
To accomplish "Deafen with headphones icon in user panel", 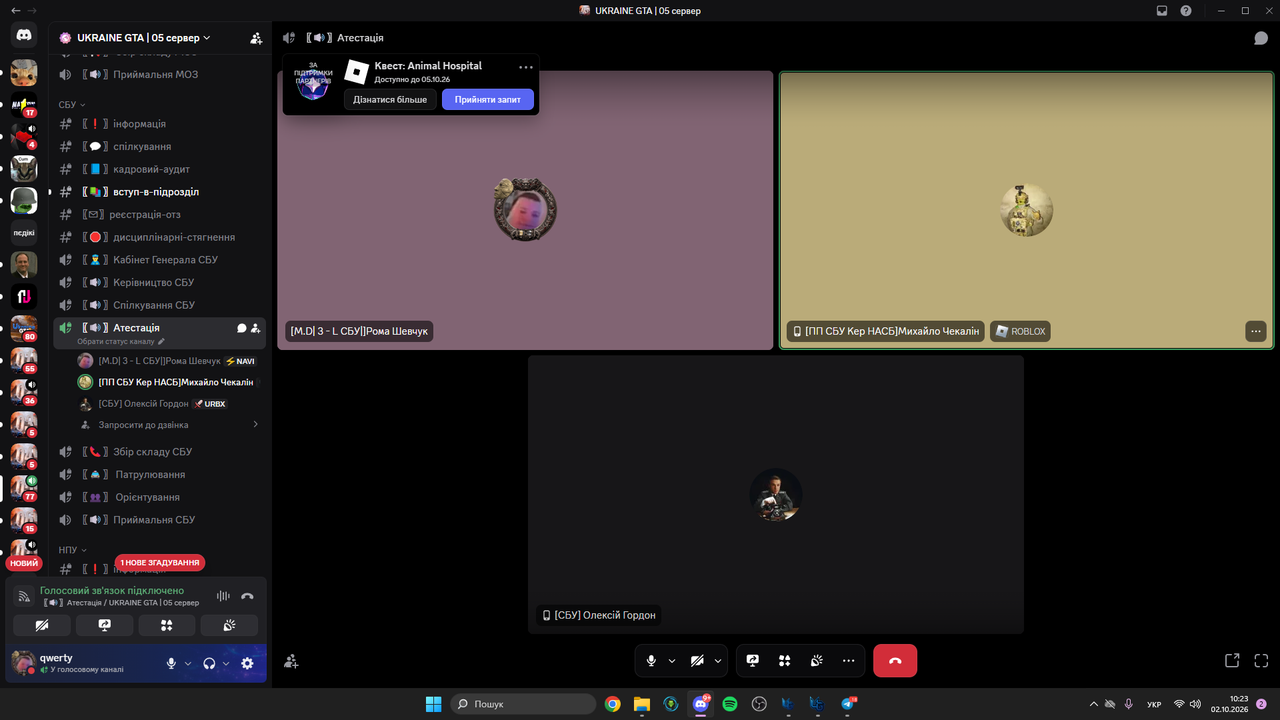I will tap(209, 663).
